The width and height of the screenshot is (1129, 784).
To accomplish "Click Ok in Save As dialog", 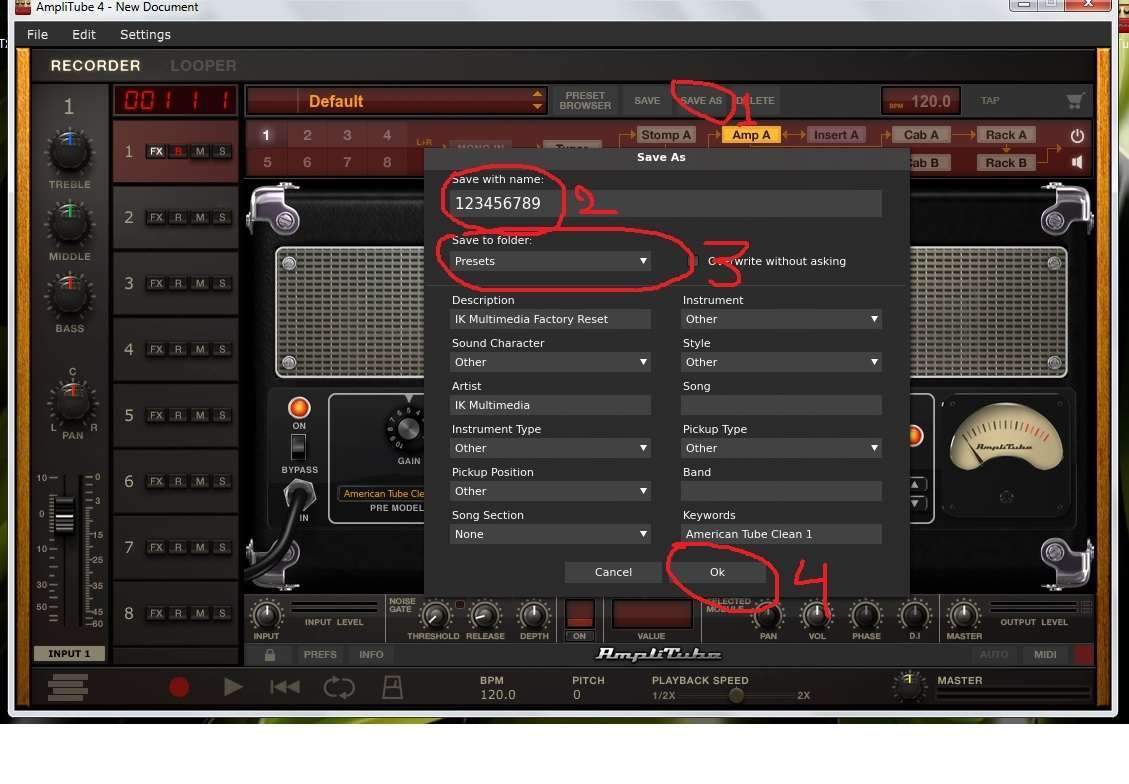I will pos(717,572).
